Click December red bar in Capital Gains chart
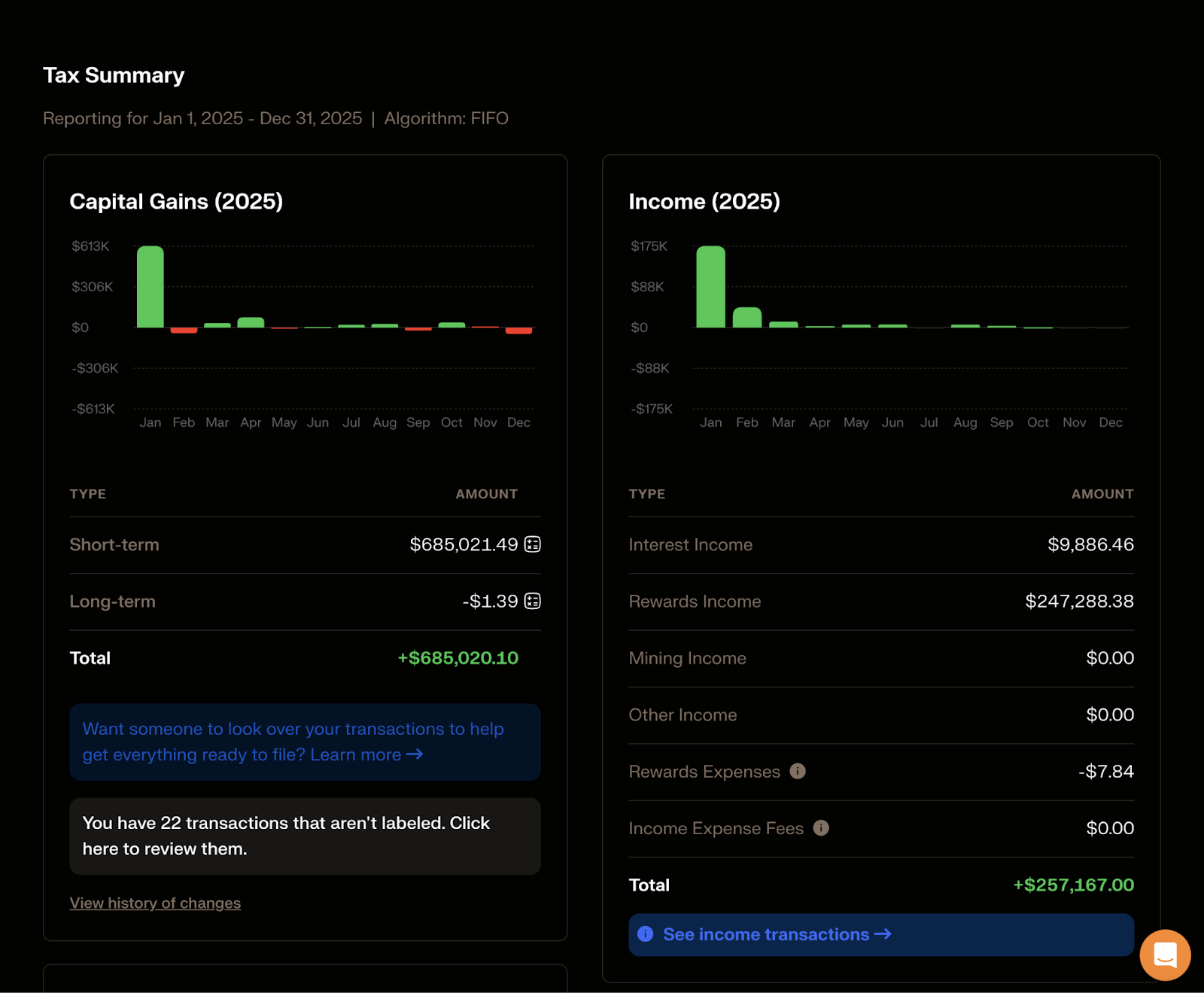1204x993 pixels. click(x=518, y=330)
